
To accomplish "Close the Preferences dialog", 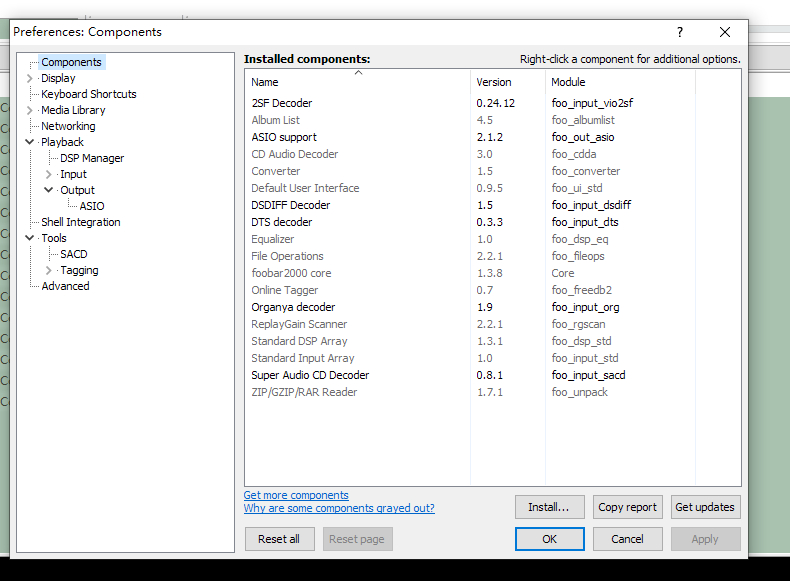I will 725,32.
